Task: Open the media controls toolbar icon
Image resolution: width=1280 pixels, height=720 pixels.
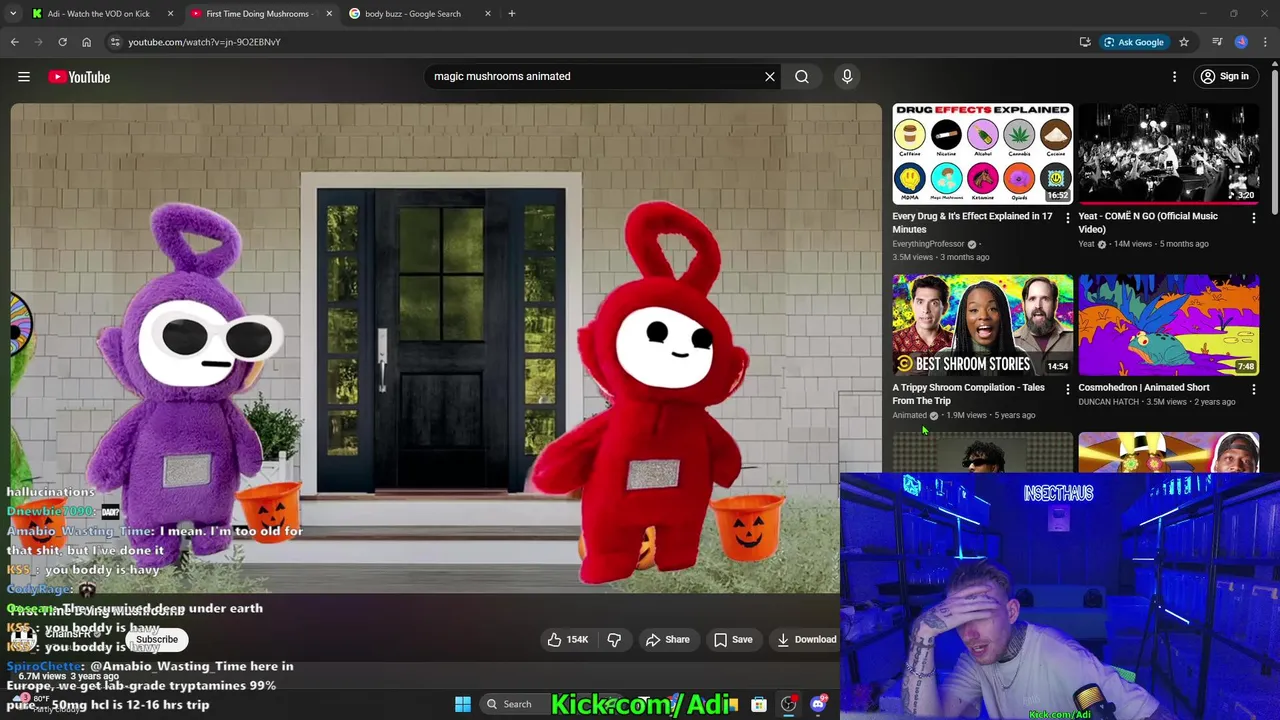Action: pos(1217,42)
